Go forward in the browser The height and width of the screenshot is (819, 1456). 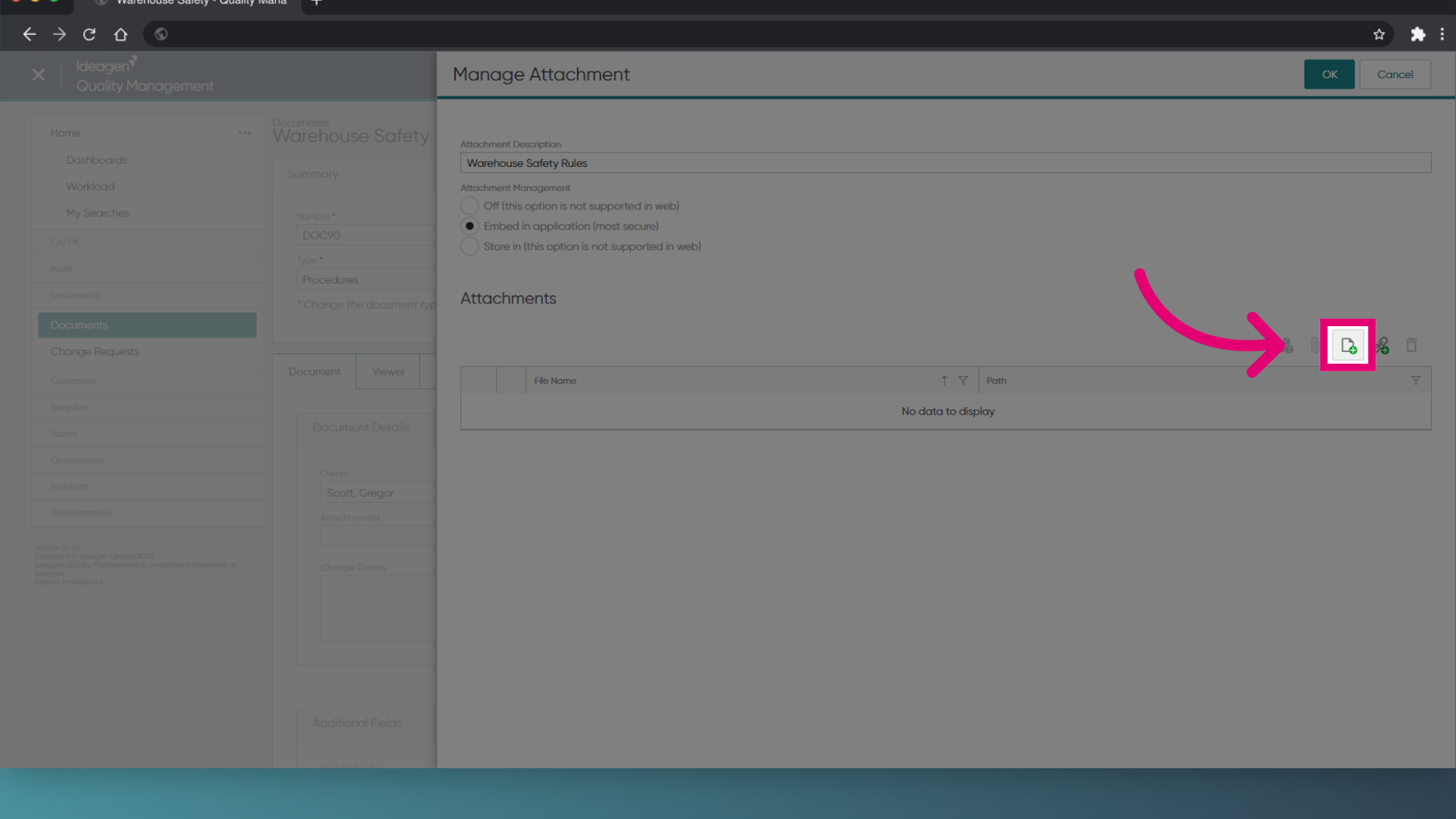point(59,34)
